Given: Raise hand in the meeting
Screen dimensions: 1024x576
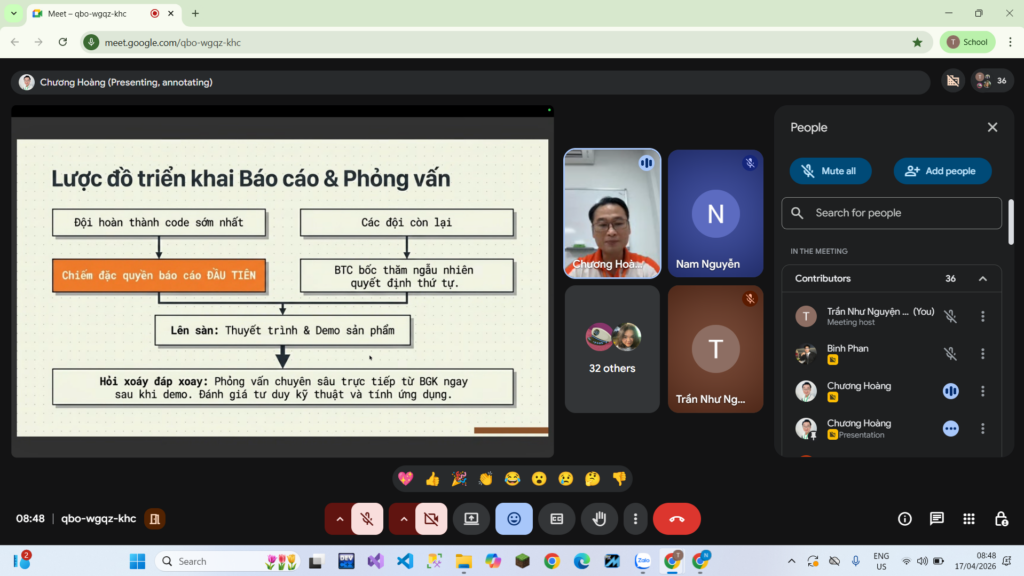Looking at the screenshot, I should [x=599, y=519].
